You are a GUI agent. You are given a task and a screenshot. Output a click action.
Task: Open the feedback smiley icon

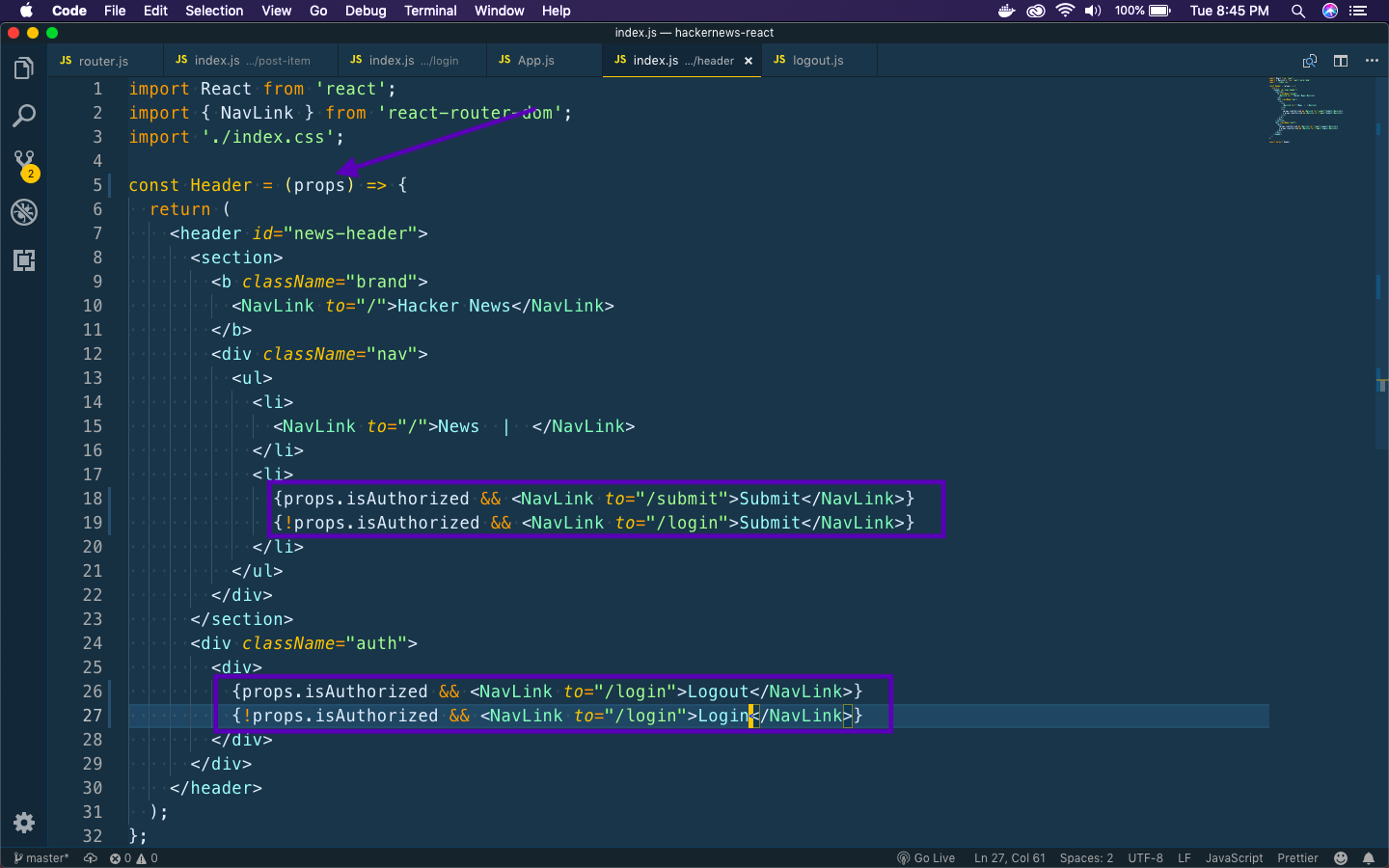[1341, 858]
